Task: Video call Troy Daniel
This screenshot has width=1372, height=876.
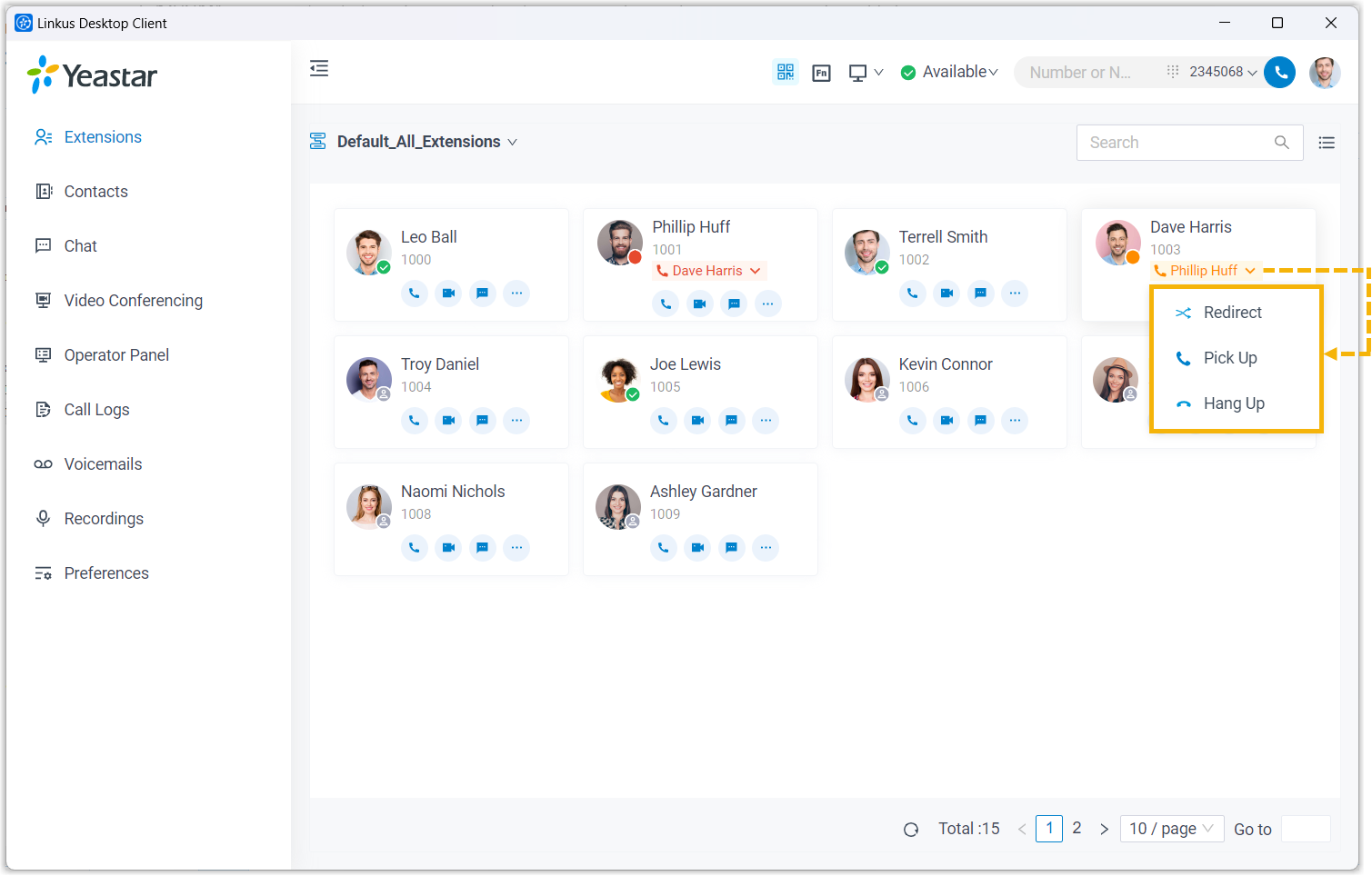Action: point(448,421)
